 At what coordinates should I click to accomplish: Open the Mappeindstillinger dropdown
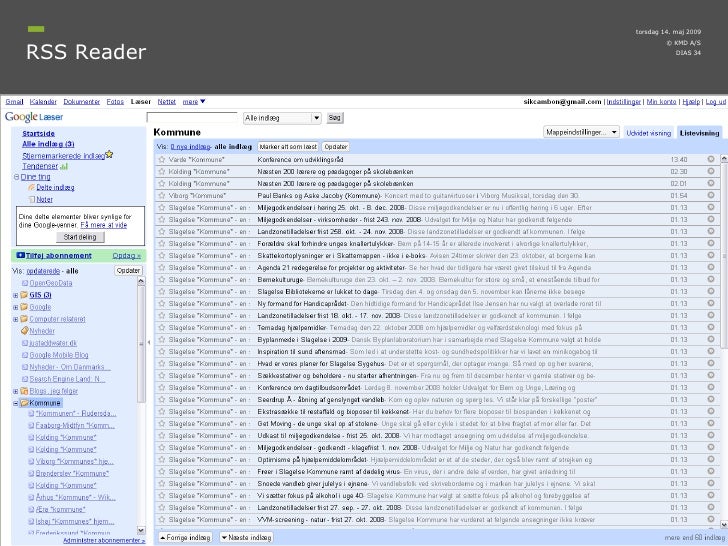coord(581,132)
